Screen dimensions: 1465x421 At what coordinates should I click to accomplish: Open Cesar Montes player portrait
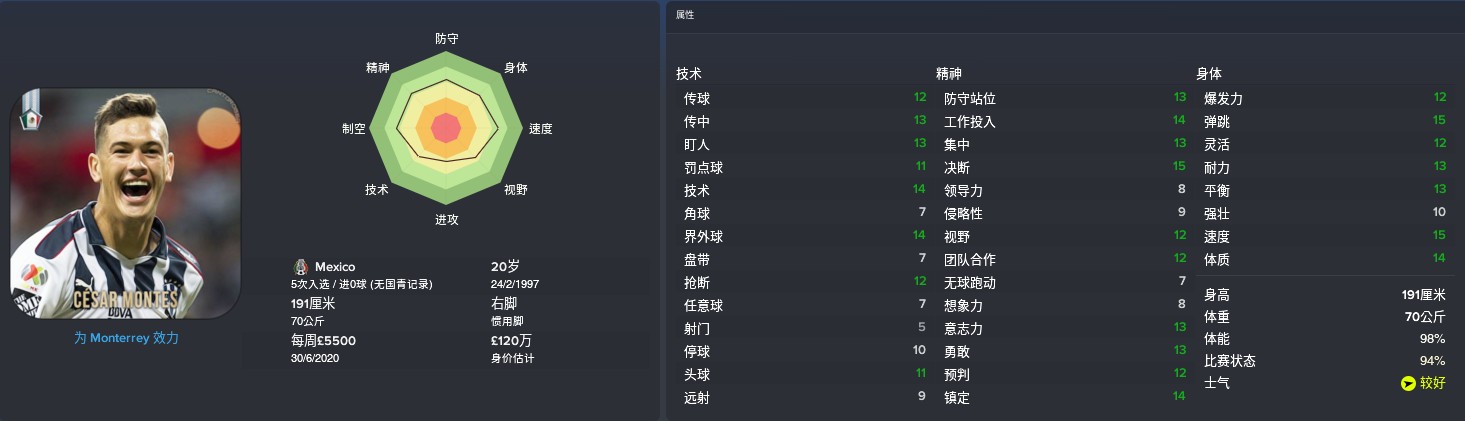[126, 204]
